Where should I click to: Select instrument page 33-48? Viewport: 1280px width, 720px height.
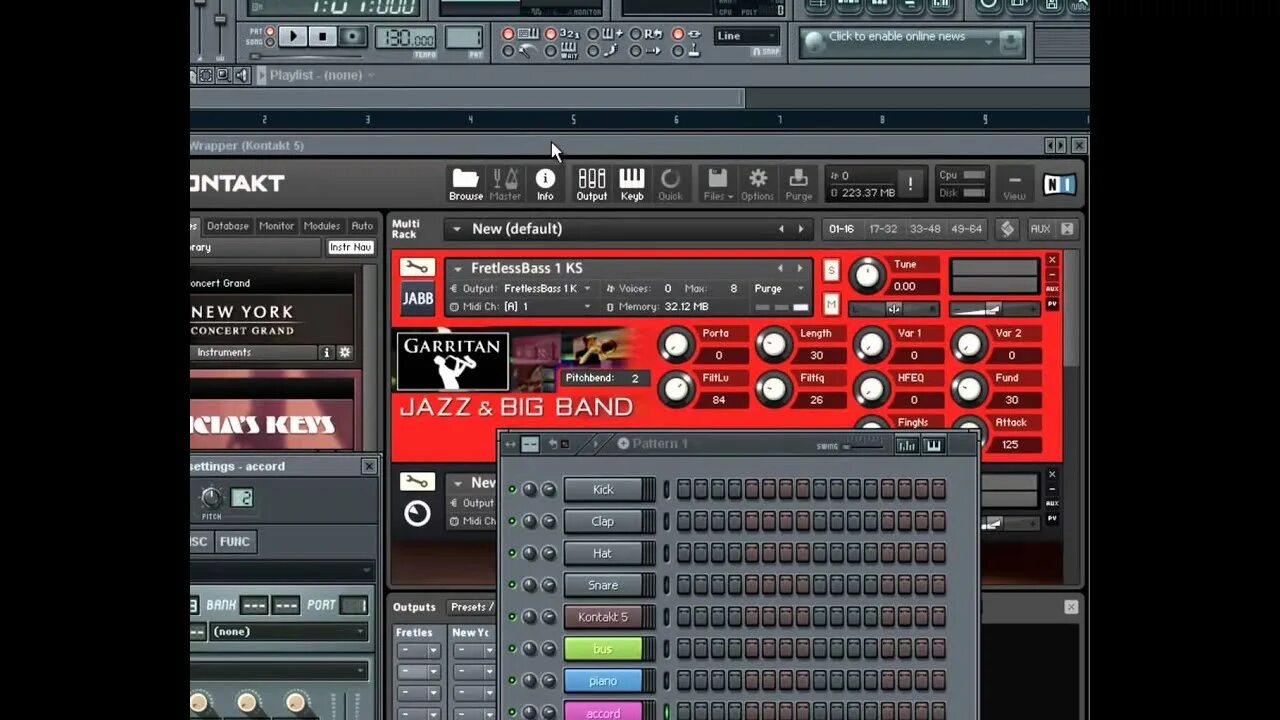pos(925,229)
